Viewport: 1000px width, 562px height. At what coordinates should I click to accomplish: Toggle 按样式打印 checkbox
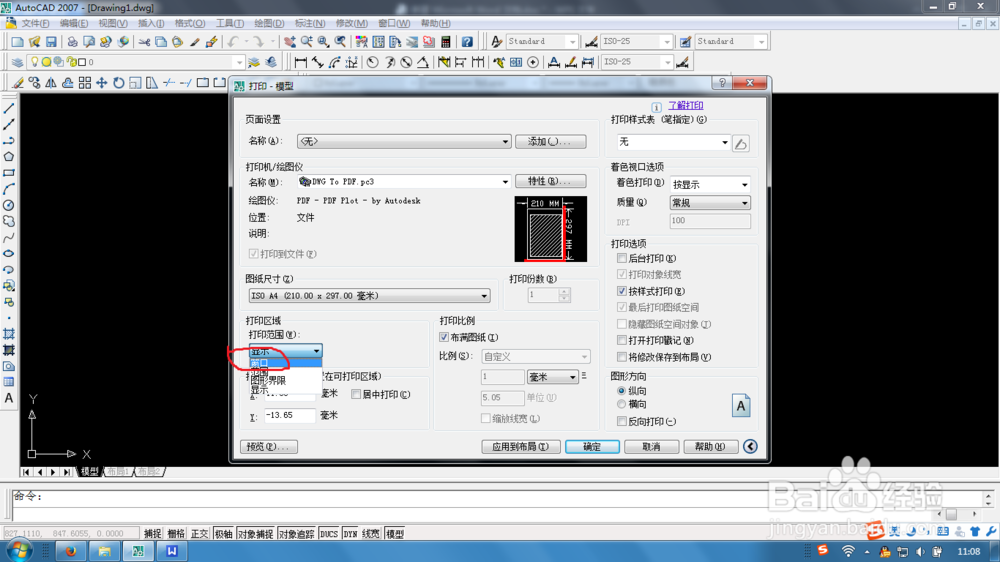coord(622,291)
